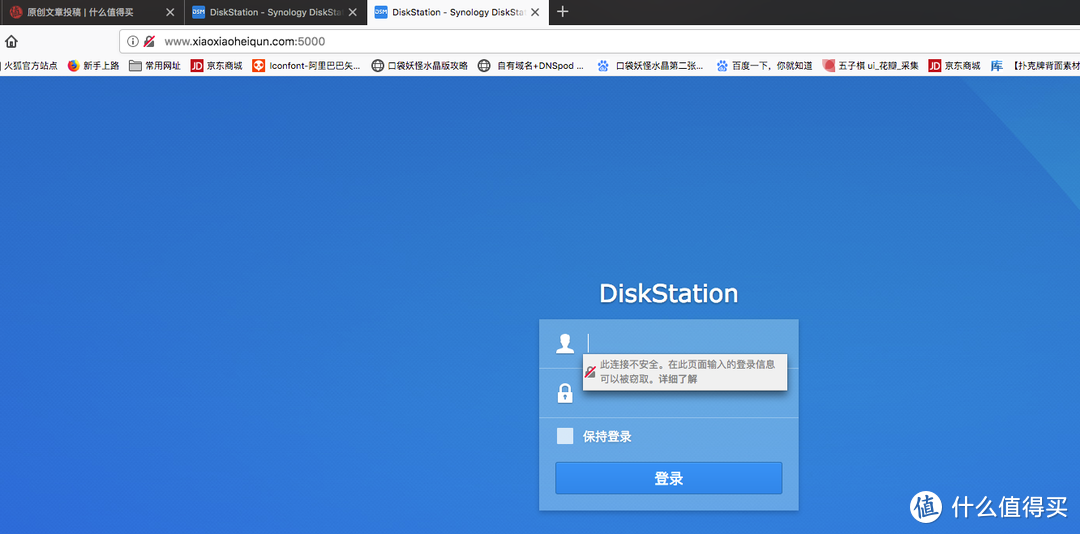Click the insecure connection lock icon
This screenshot has height=534, width=1080.
pyautogui.click(x=149, y=41)
